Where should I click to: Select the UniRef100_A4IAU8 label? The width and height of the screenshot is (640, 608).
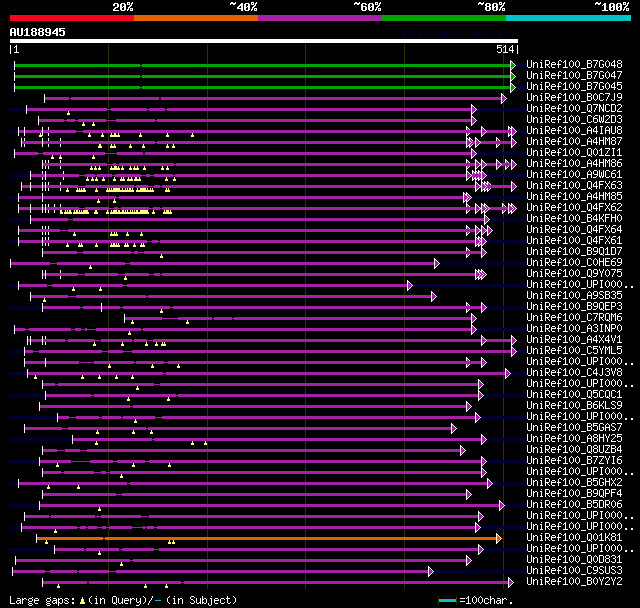coord(574,131)
